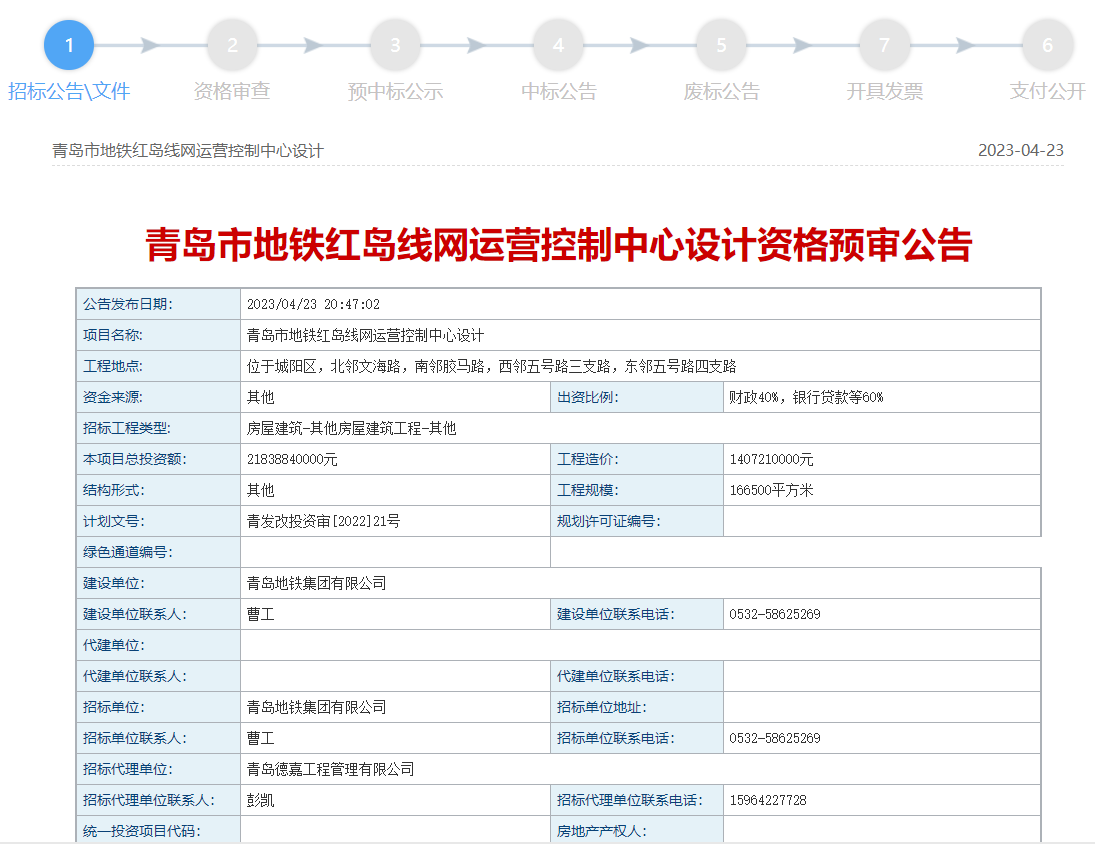Click 建设单位 value 青岛地铁集团有限公司
The image size is (1095, 850).
tap(316, 583)
